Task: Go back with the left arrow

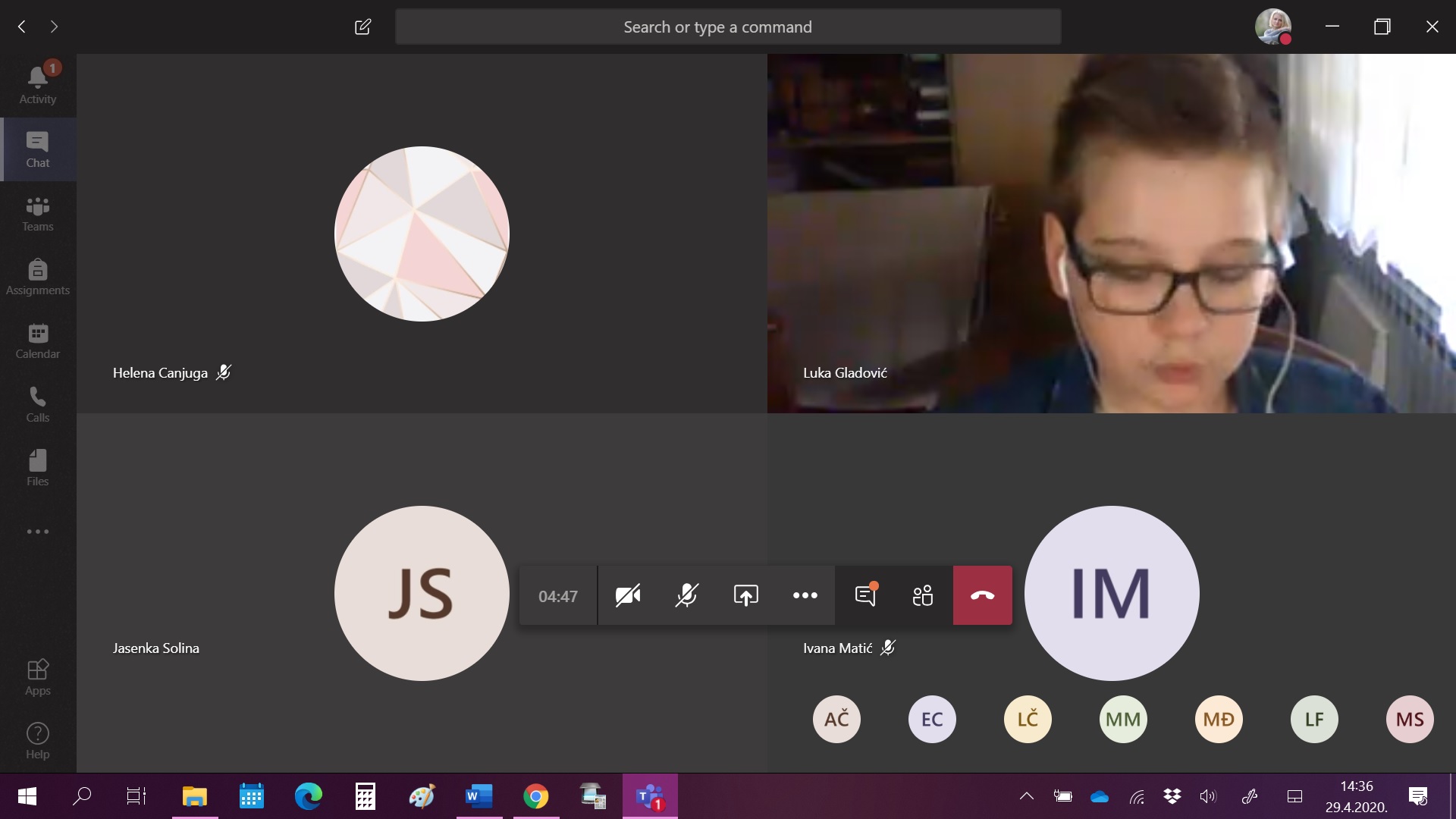Action: [22, 27]
